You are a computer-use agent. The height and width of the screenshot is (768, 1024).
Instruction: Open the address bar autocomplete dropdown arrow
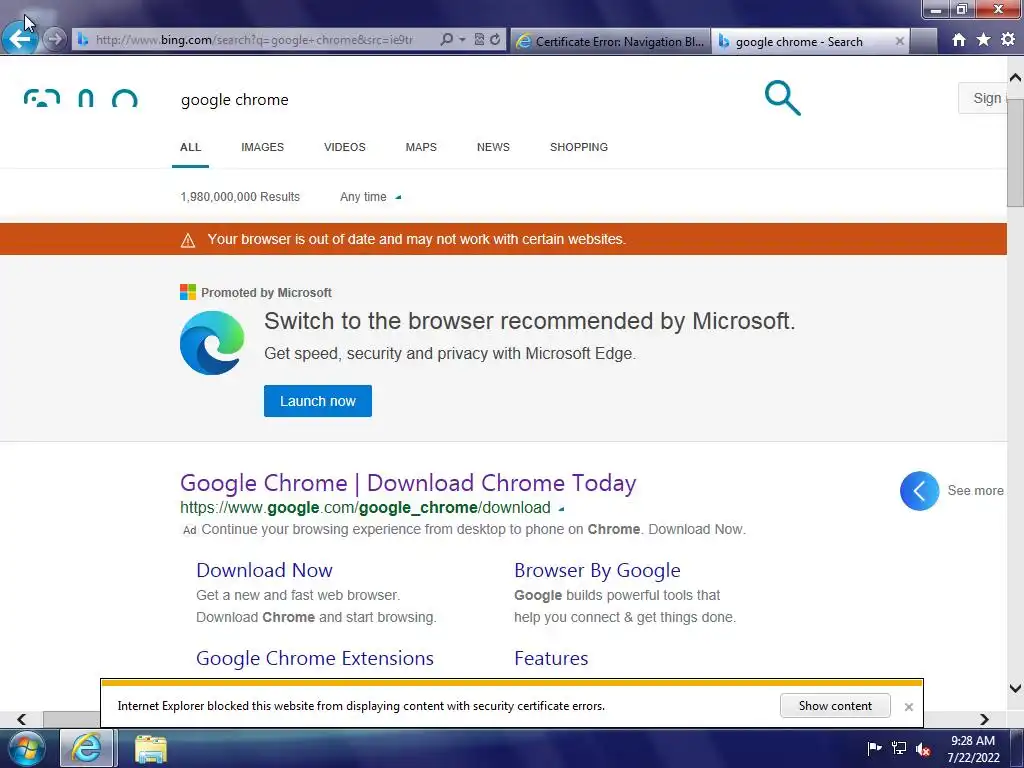(x=462, y=39)
